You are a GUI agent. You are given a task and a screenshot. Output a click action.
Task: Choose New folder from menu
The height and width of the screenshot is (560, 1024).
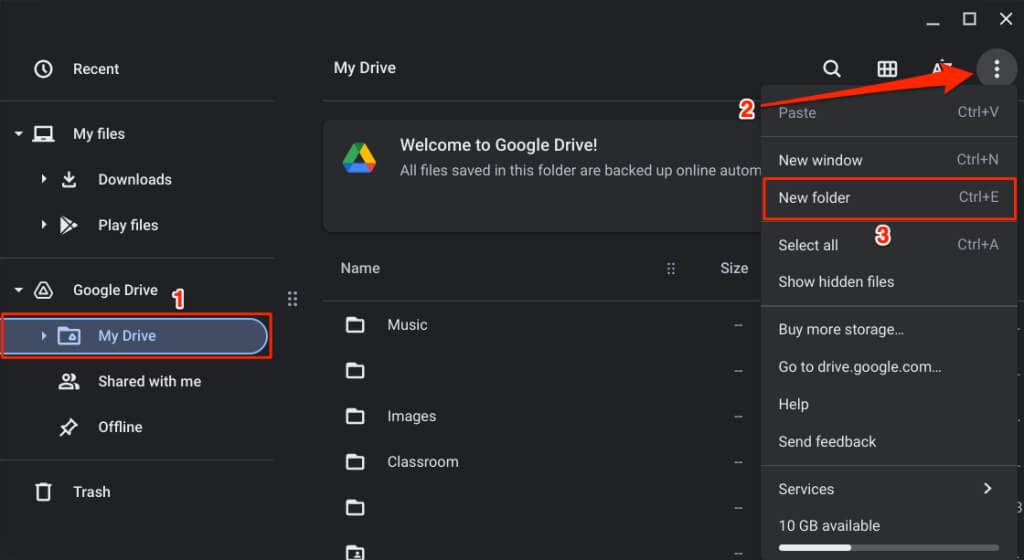tap(815, 198)
